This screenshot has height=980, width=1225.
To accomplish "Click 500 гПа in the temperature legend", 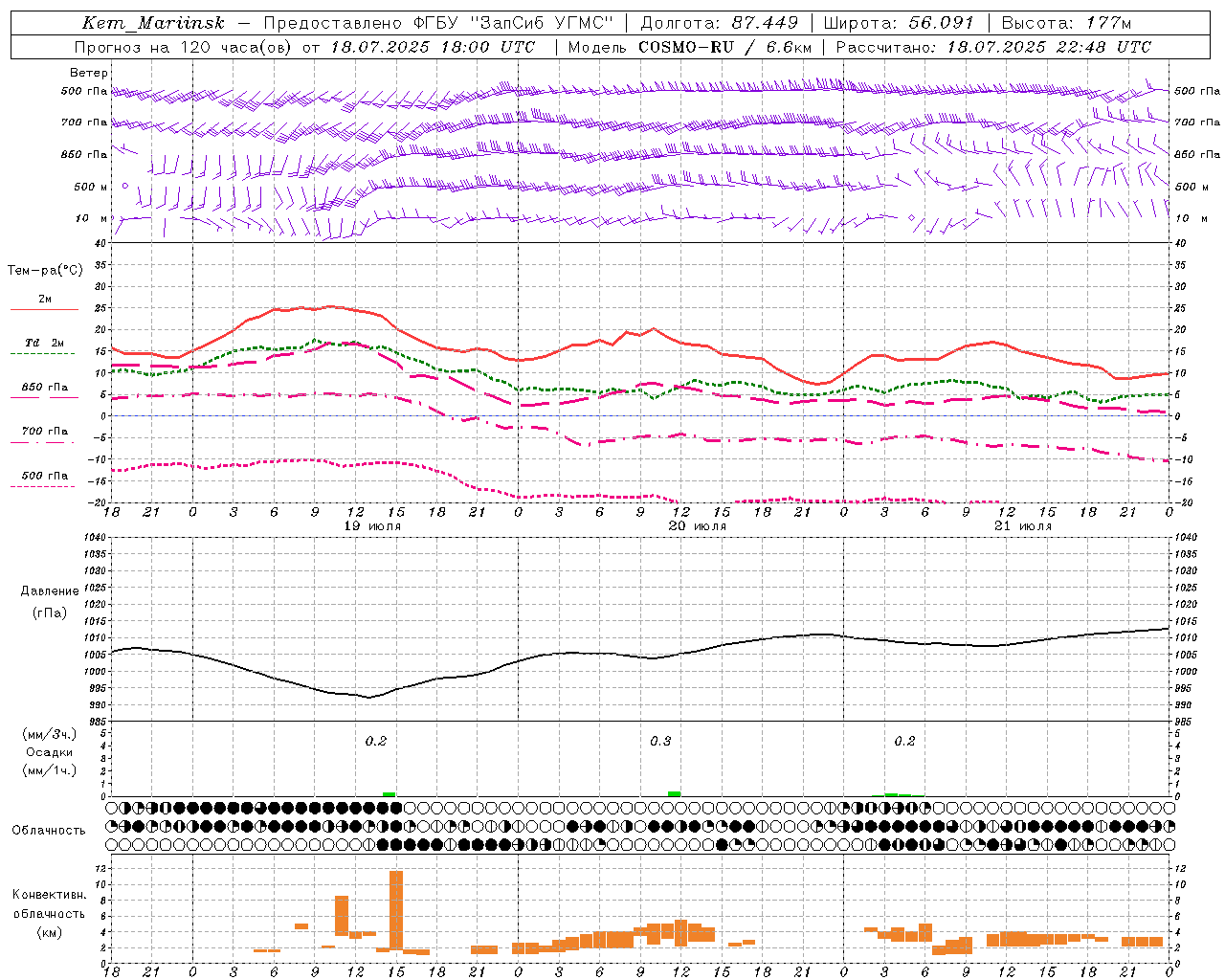I will (45, 476).
